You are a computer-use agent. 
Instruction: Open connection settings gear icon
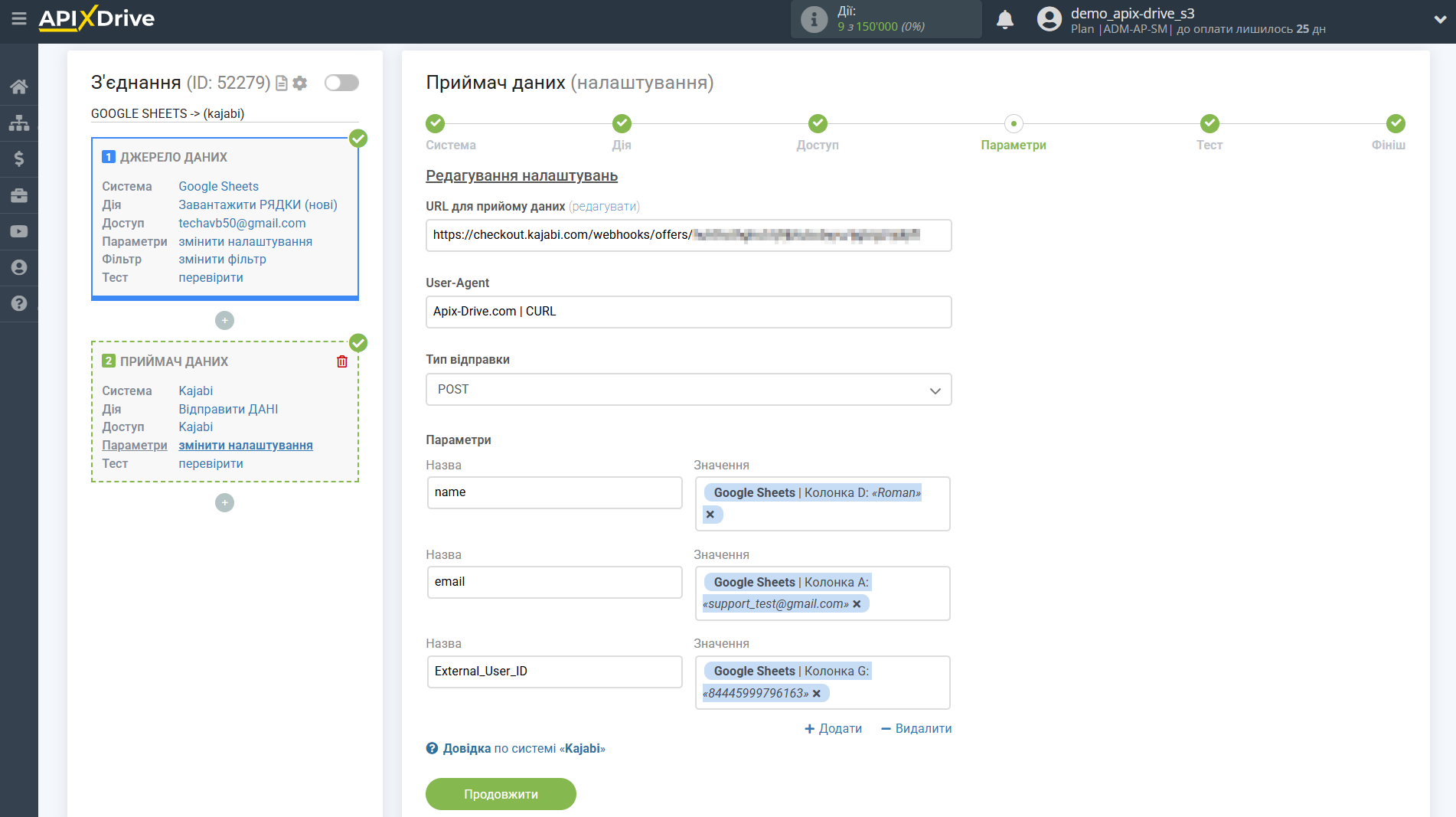coord(300,83)
